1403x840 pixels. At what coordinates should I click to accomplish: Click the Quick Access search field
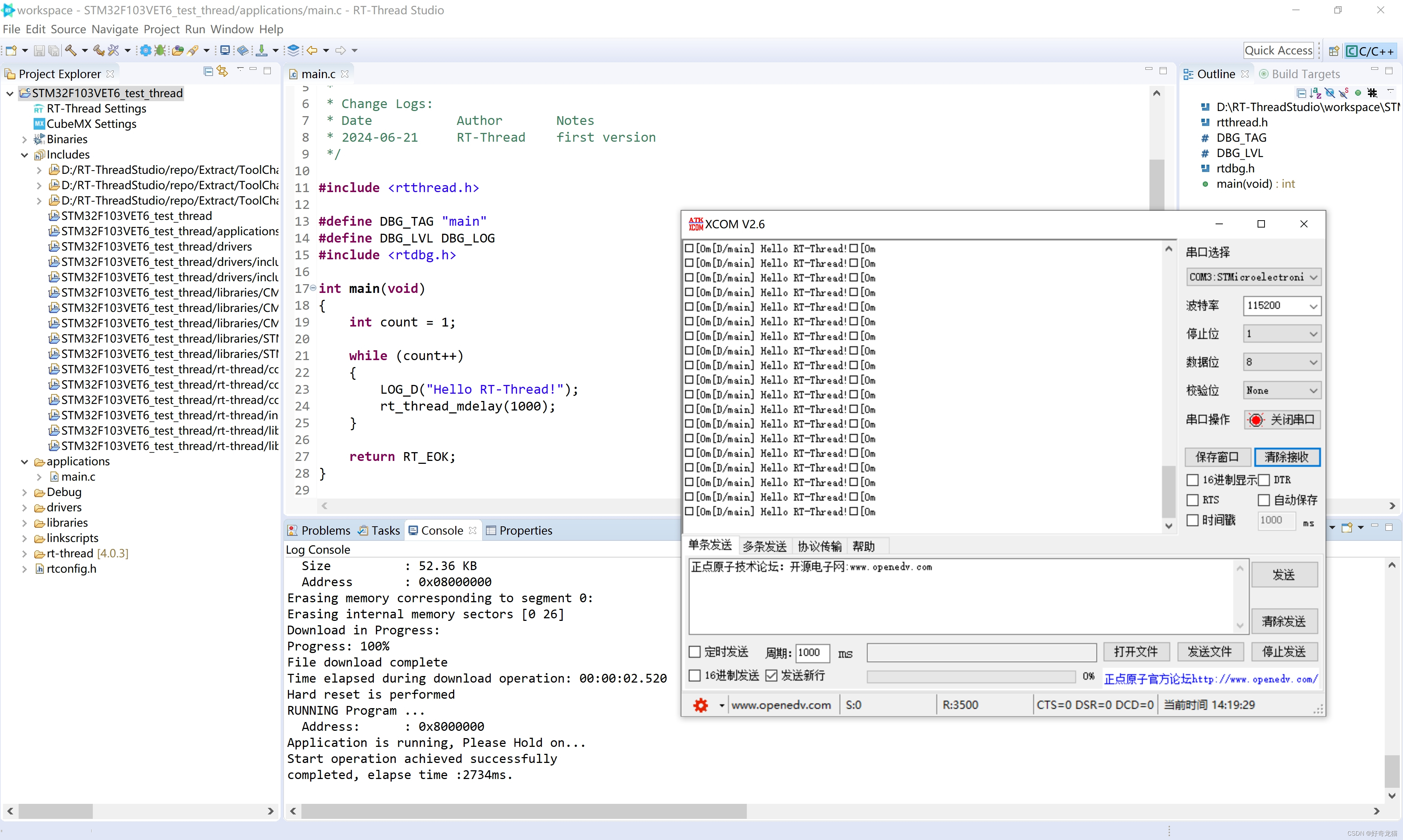(1278, 50)
